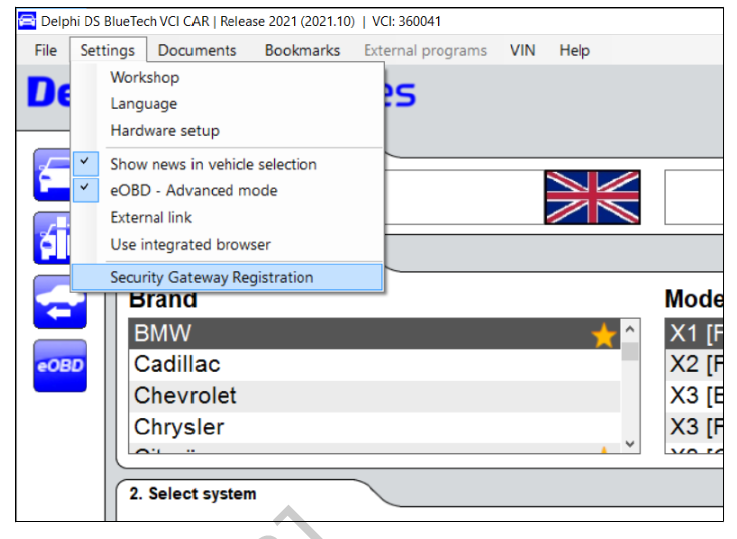This screenshot has height=539, width=737.
Task: Select Cadillac in the Brand list
Action: 375,365
